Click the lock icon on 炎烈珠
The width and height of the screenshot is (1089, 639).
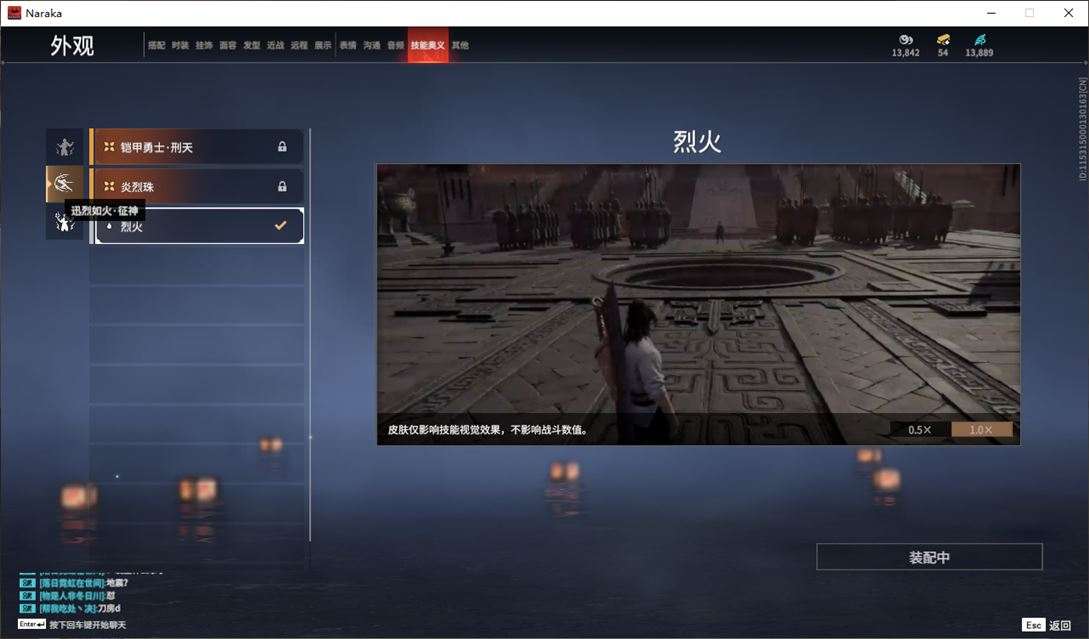pyautogui.click(x=282, y=186)
